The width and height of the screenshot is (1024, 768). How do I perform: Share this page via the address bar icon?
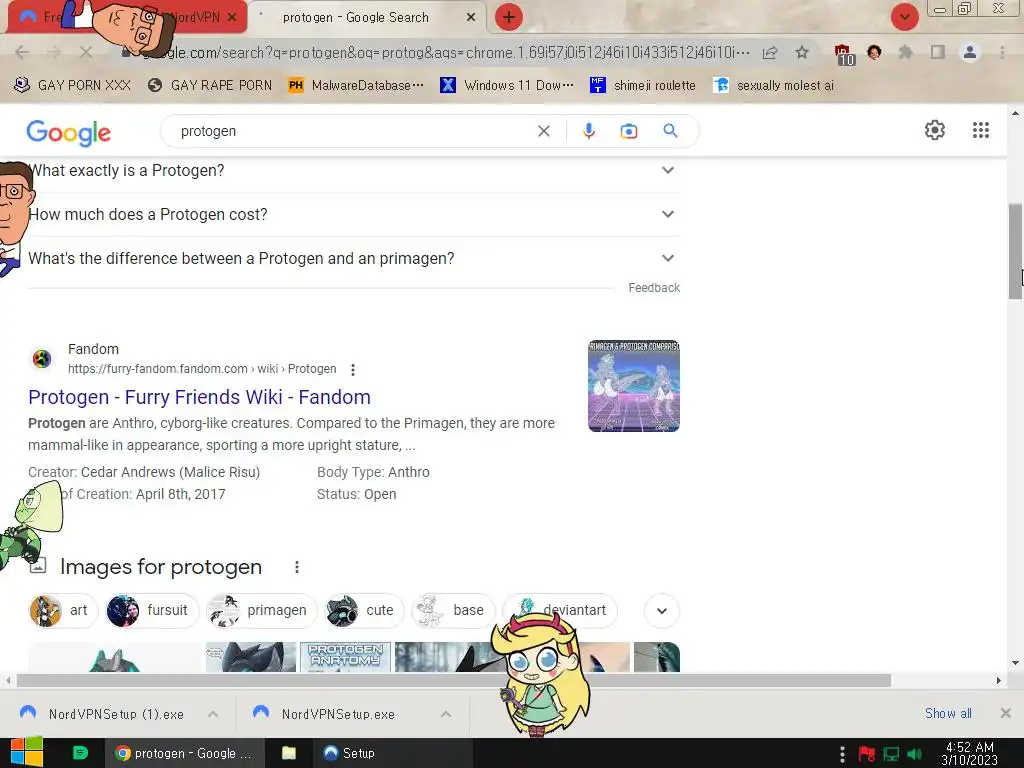[770, 52]
